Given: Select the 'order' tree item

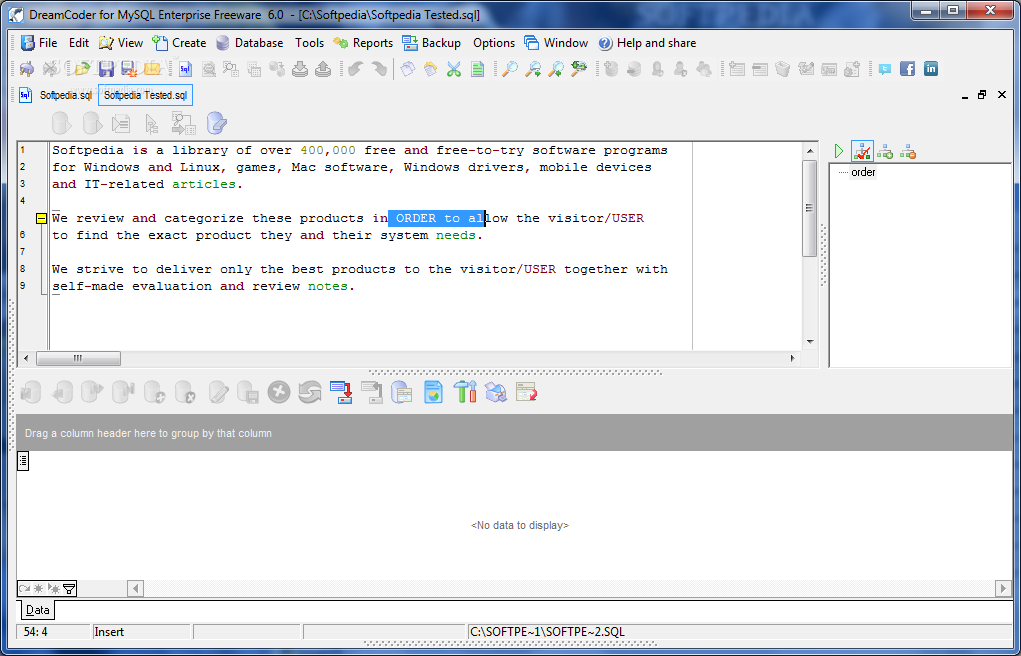Looking at the screenshot, I should pos(863,173).
